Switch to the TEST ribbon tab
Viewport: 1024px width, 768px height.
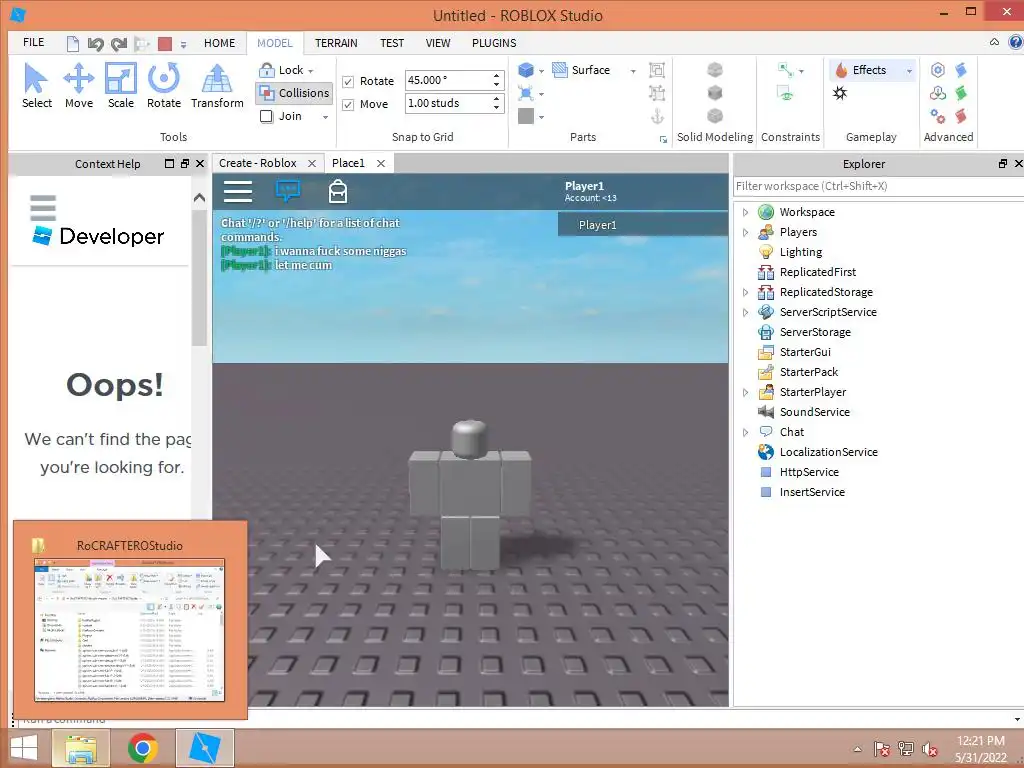(x=392, y=43)
